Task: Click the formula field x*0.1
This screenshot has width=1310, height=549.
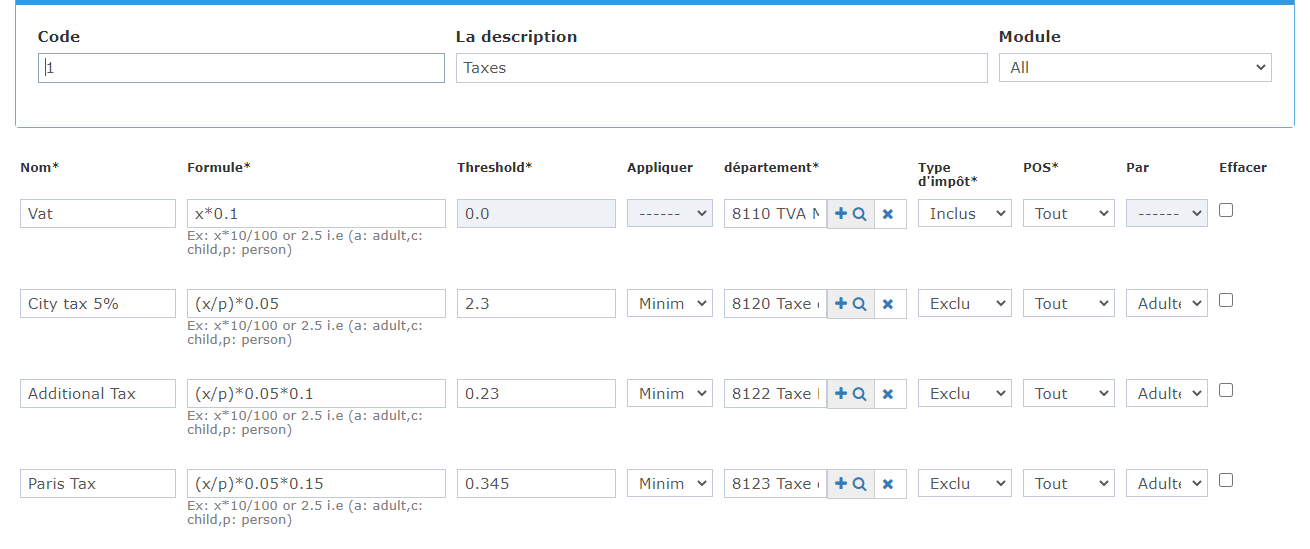Action: 316,214
